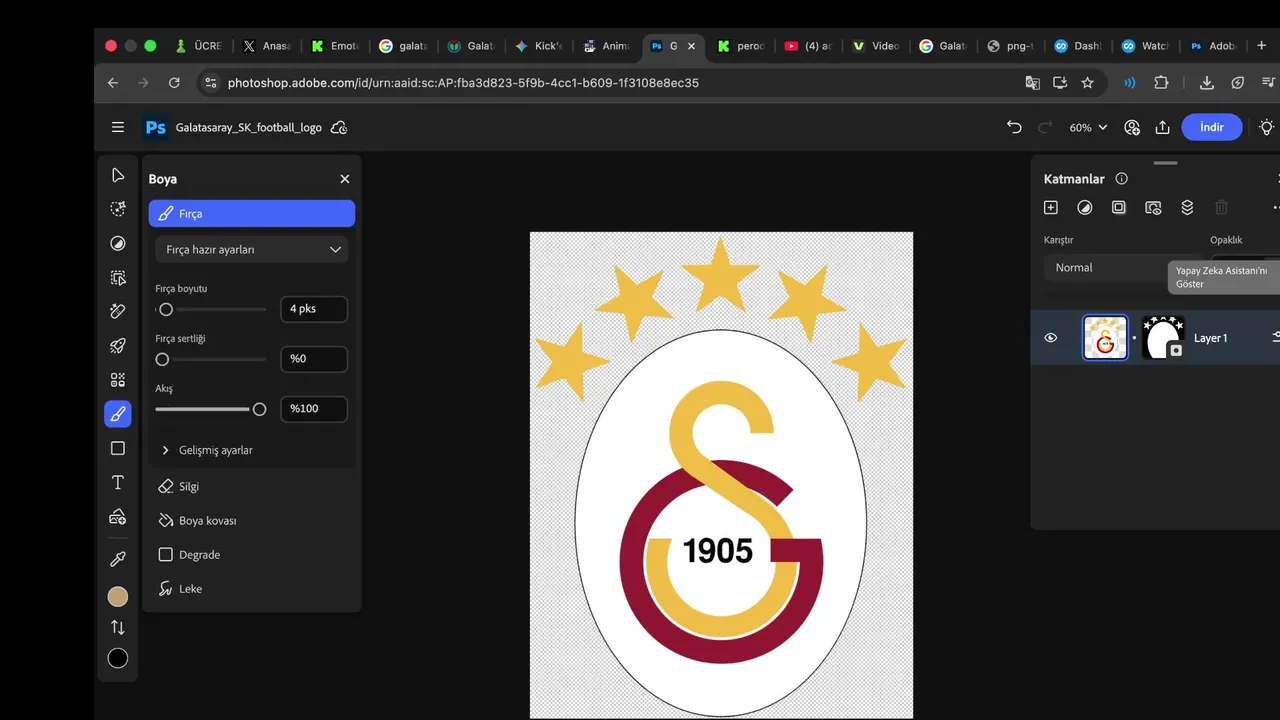
Task: Click the Akış flow slider handle
Action: click(x=260, y=409)
